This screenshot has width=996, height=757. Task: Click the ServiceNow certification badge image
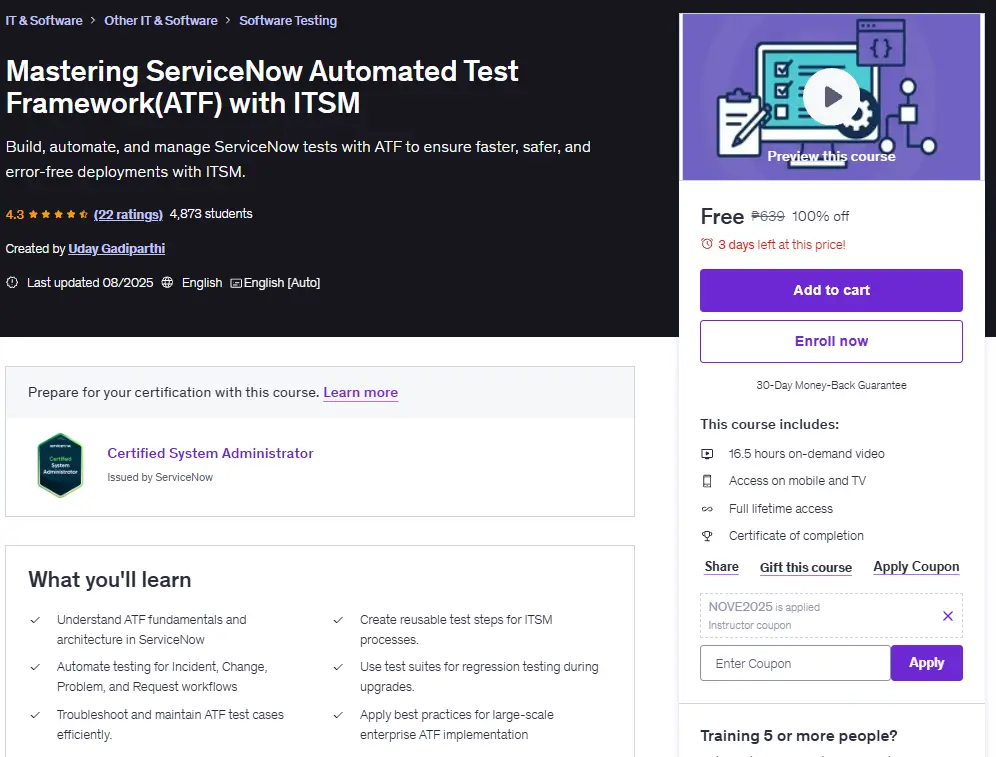tap(60, 465)
